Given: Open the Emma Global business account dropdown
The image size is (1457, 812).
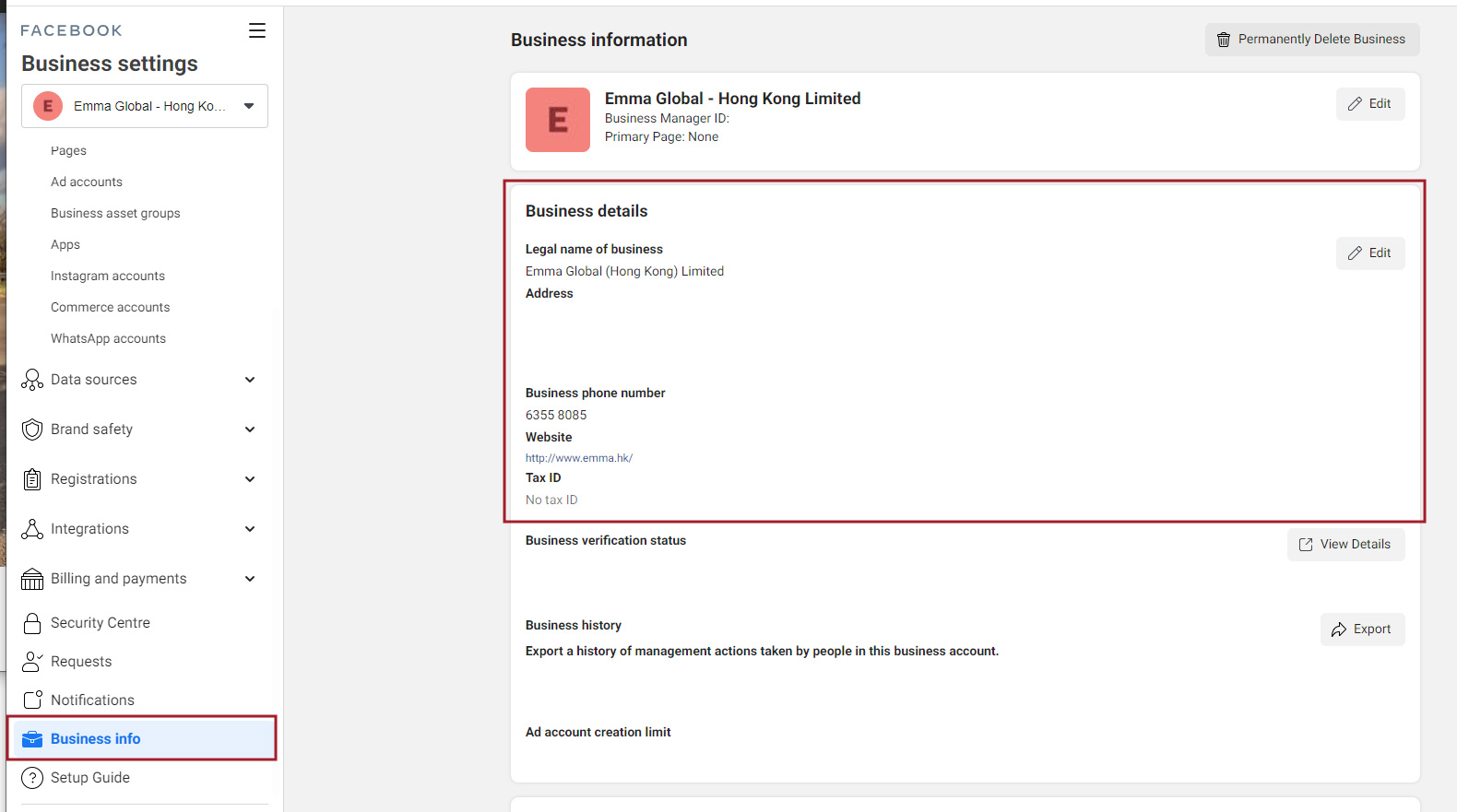Looking at the screenshot, I should pyautogui.click(x=145, y=106).
